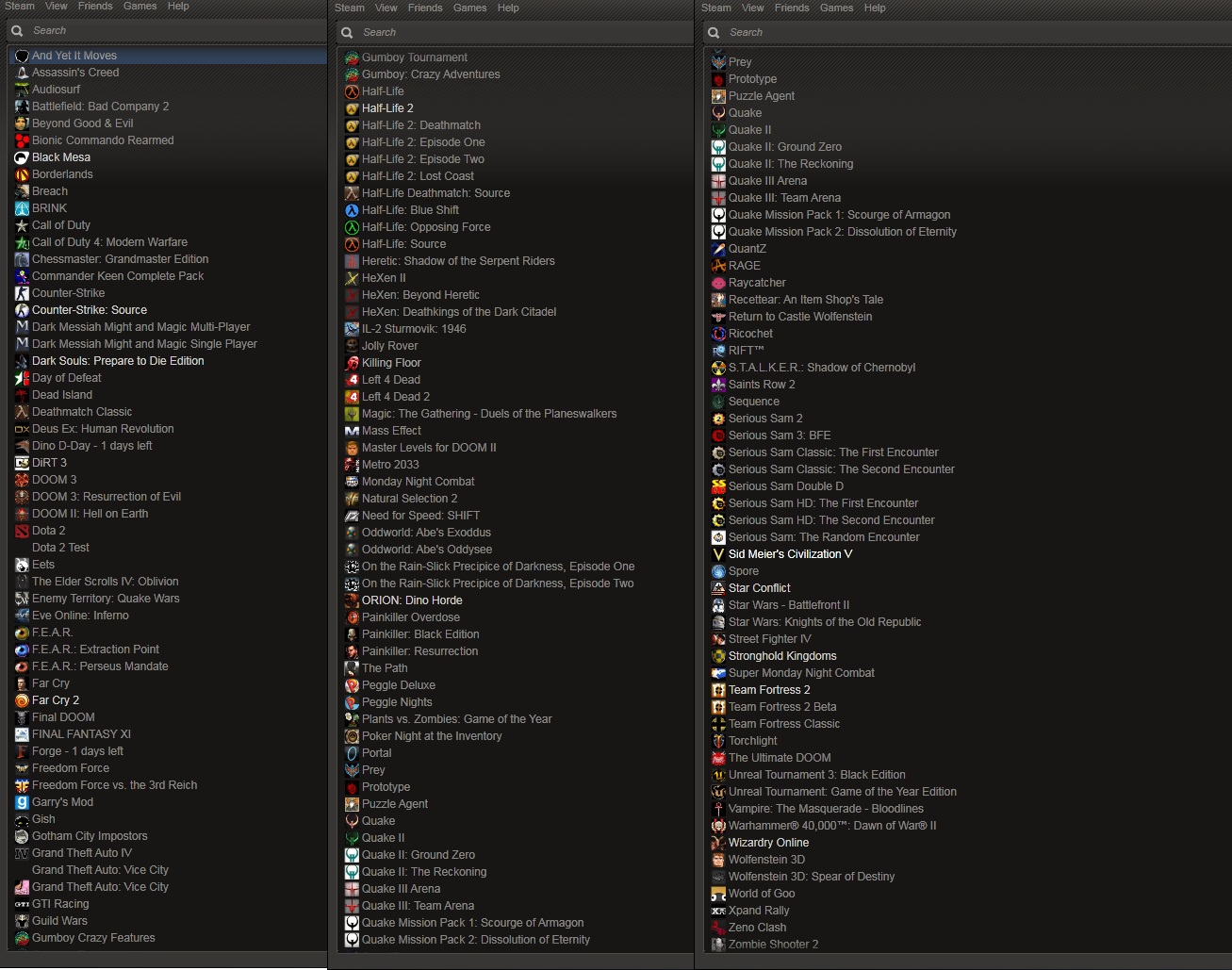Select Painkiller: Black Edition

pos(420,634)
